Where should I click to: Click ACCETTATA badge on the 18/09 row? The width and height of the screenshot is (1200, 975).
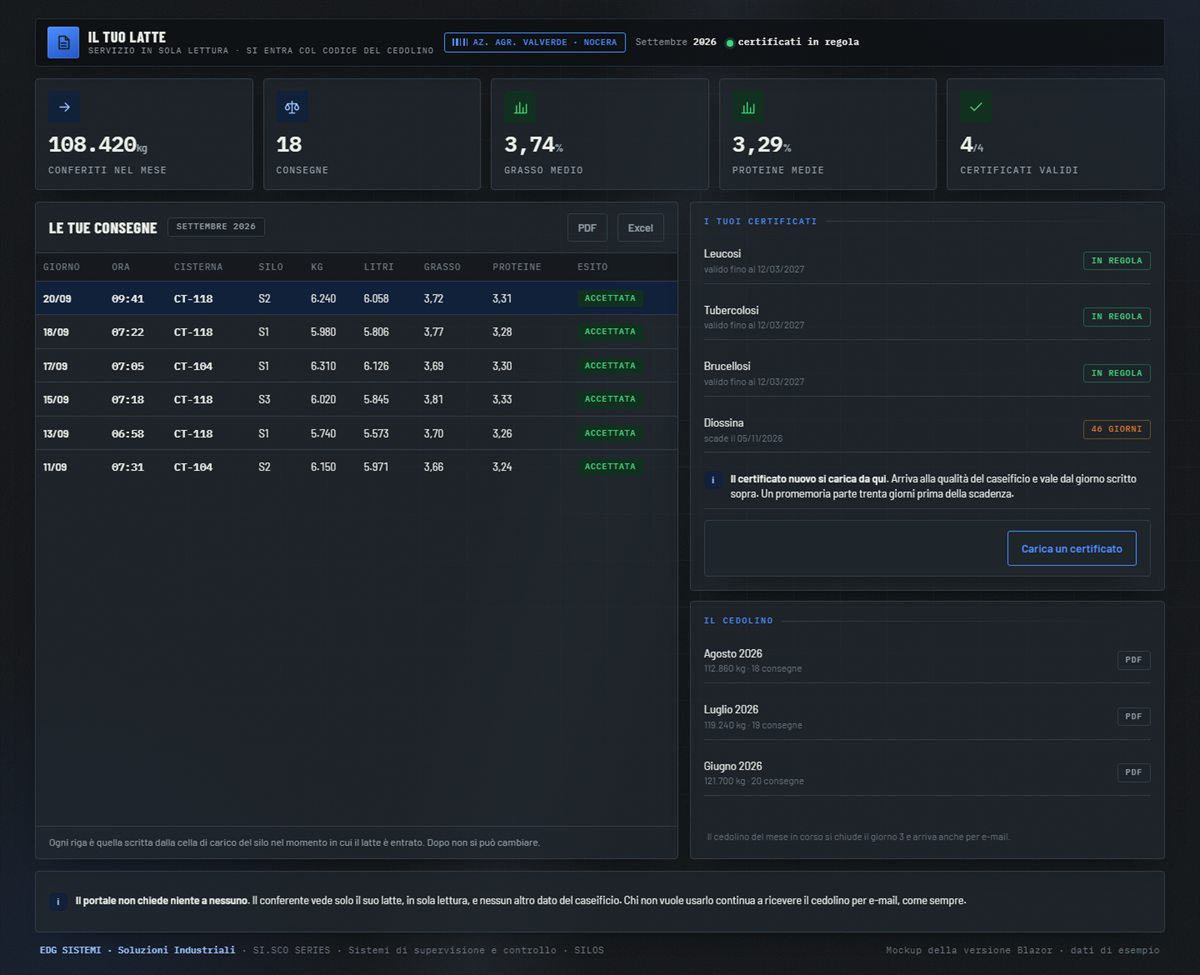coord(610,332)
